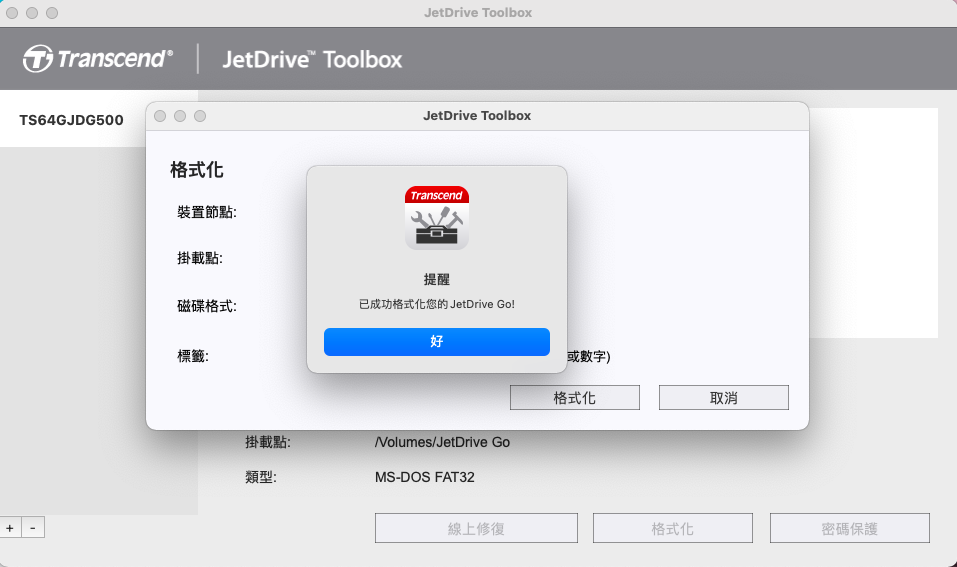Click the minus button below the sidebar
The height and width of the screenshot is (567, 957).
pyautogui.click(x=33, y=528)
